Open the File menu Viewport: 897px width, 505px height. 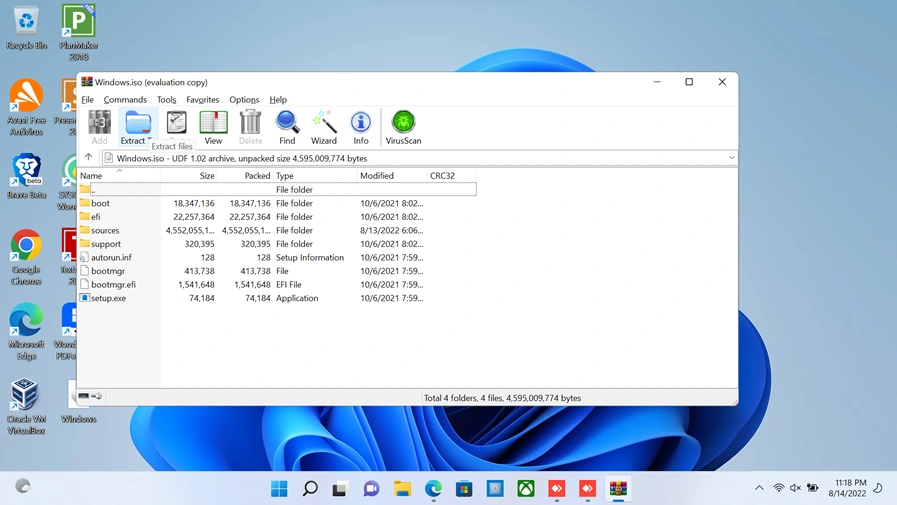click(x=88, y=100)
